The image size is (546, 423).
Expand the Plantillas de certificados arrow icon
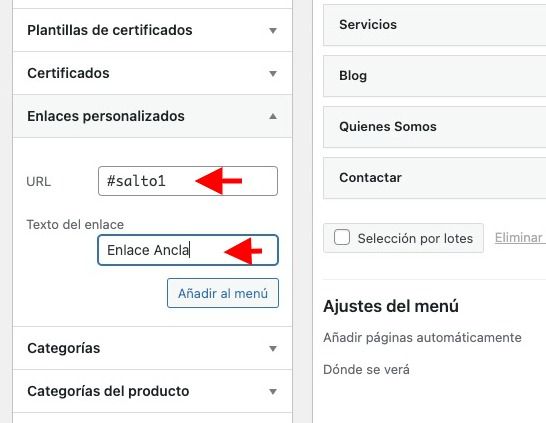tap(273, 31)
